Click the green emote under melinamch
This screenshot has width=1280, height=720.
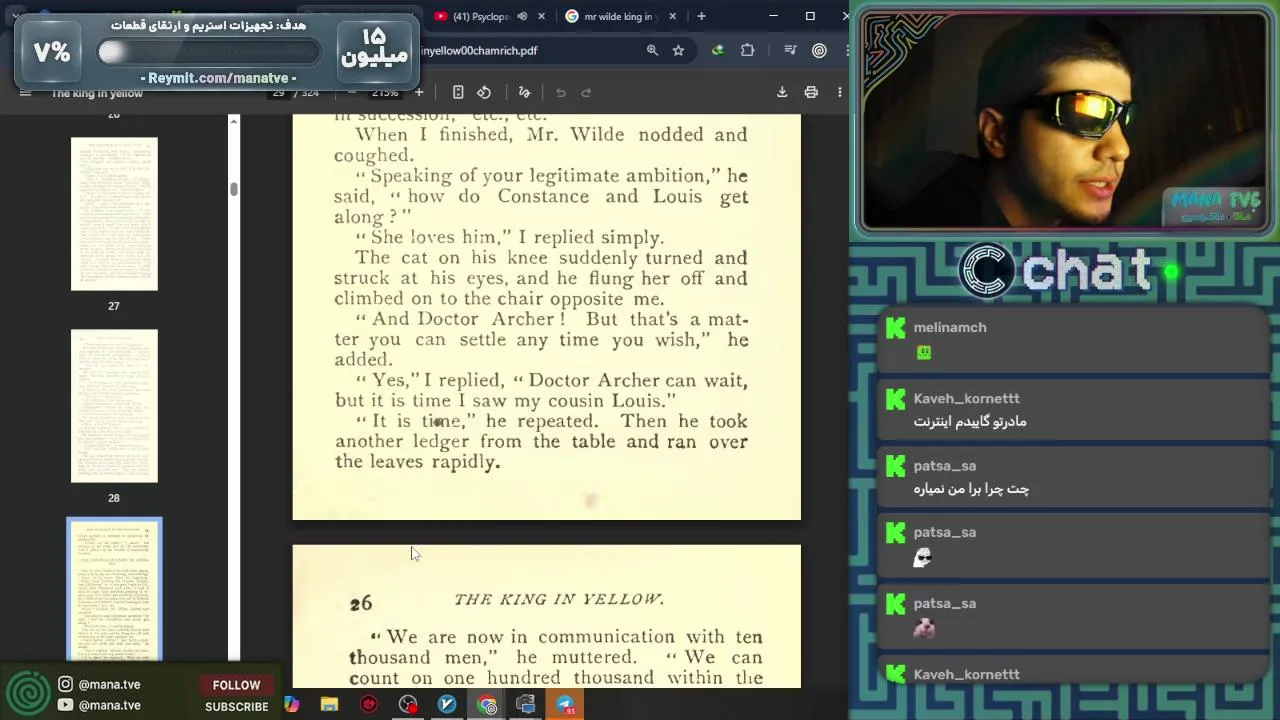click(x=924, y=352)
